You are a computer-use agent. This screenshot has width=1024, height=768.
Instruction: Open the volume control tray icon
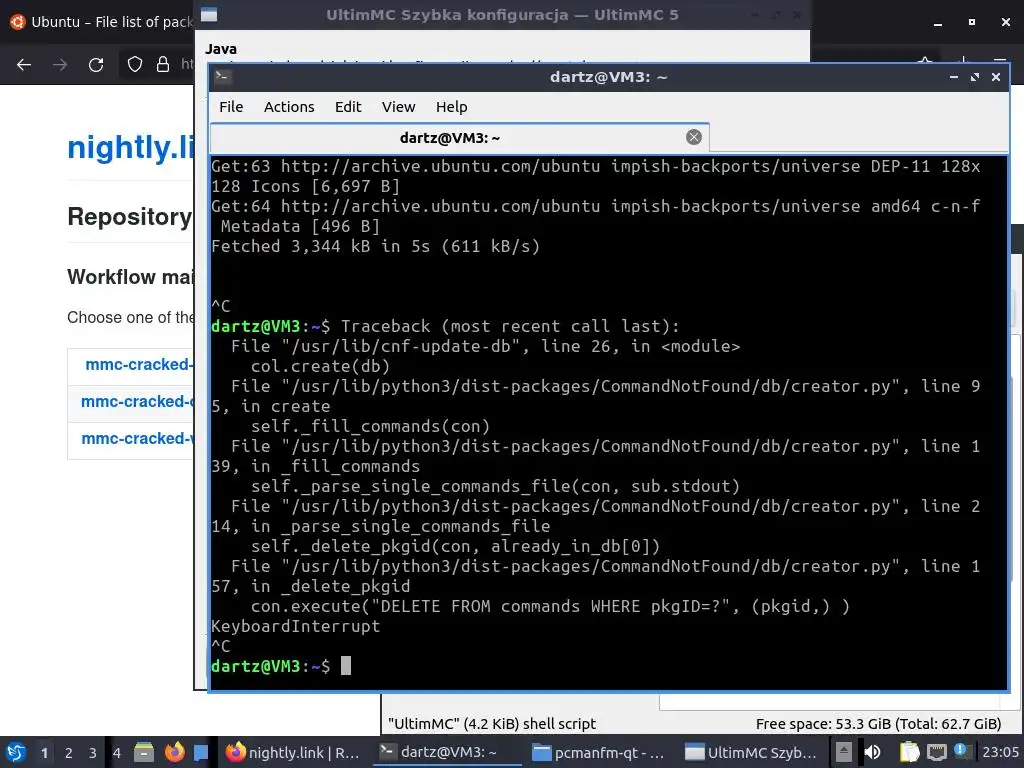tap(872, 752)
